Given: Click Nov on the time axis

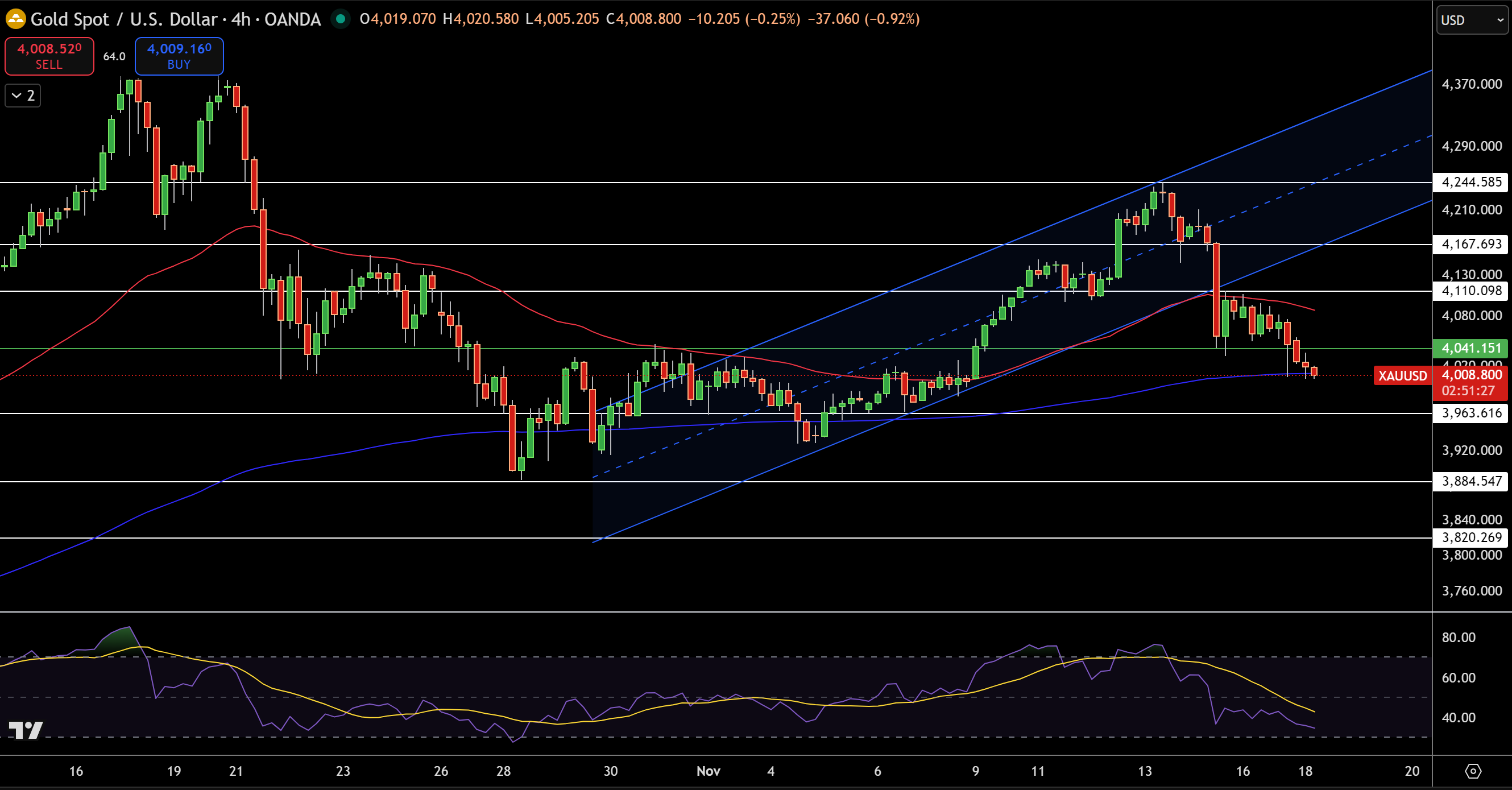Looking at the screenshot, I should click(x=709, y=772).
